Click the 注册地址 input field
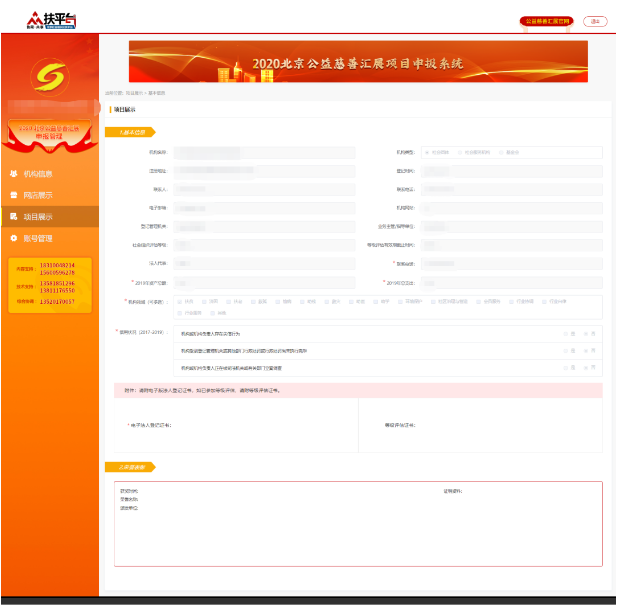617x605 pixels. (x=264, y=171)
